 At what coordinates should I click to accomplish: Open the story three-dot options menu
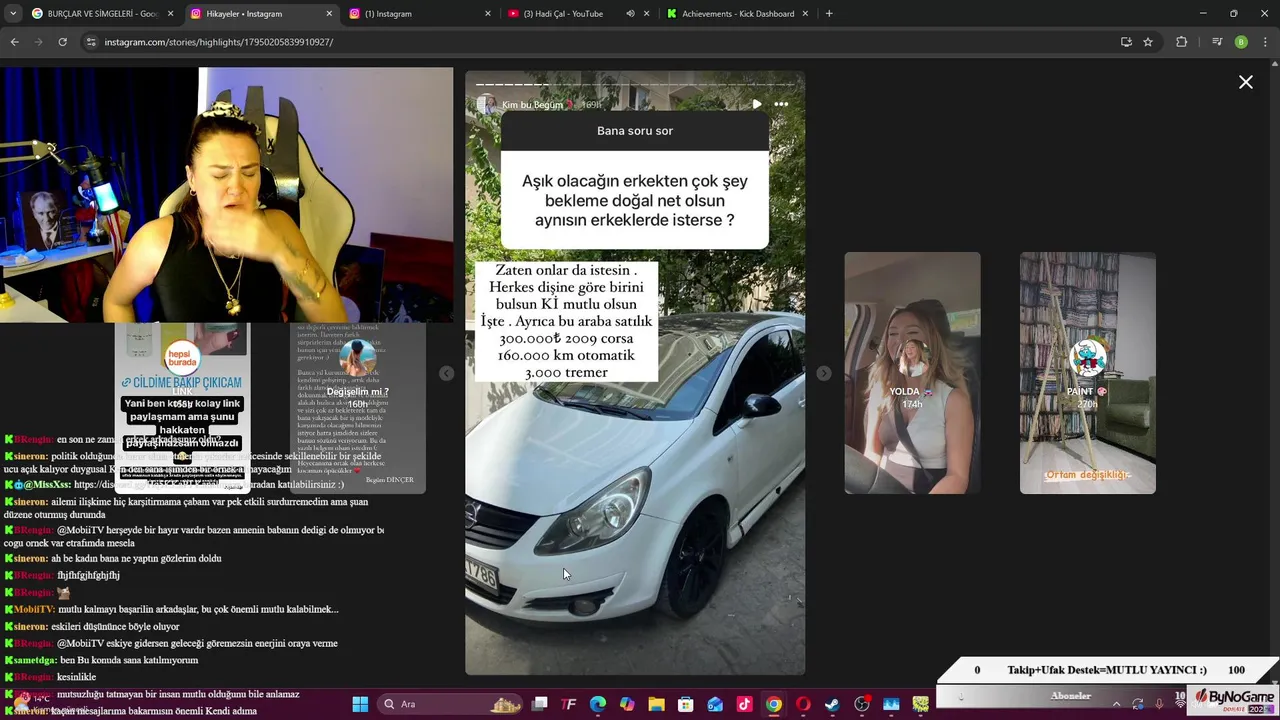click(781, 104)
